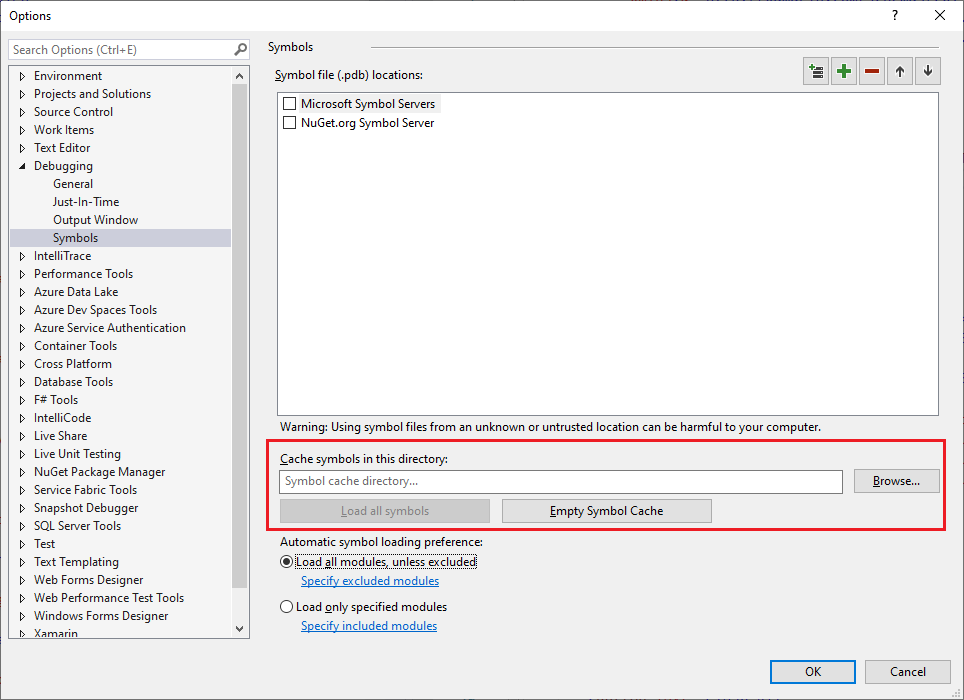Open Output Window settings page
964x700 pixels.
(x=95, y=219)
